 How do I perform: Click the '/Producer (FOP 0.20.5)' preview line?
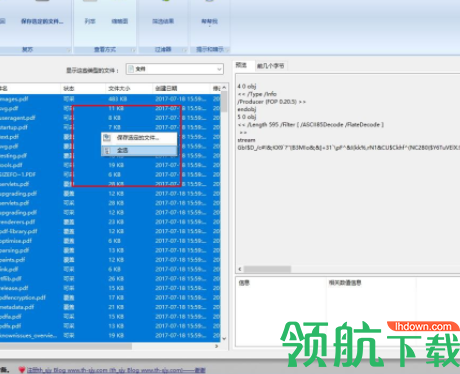tap(271, 102)
